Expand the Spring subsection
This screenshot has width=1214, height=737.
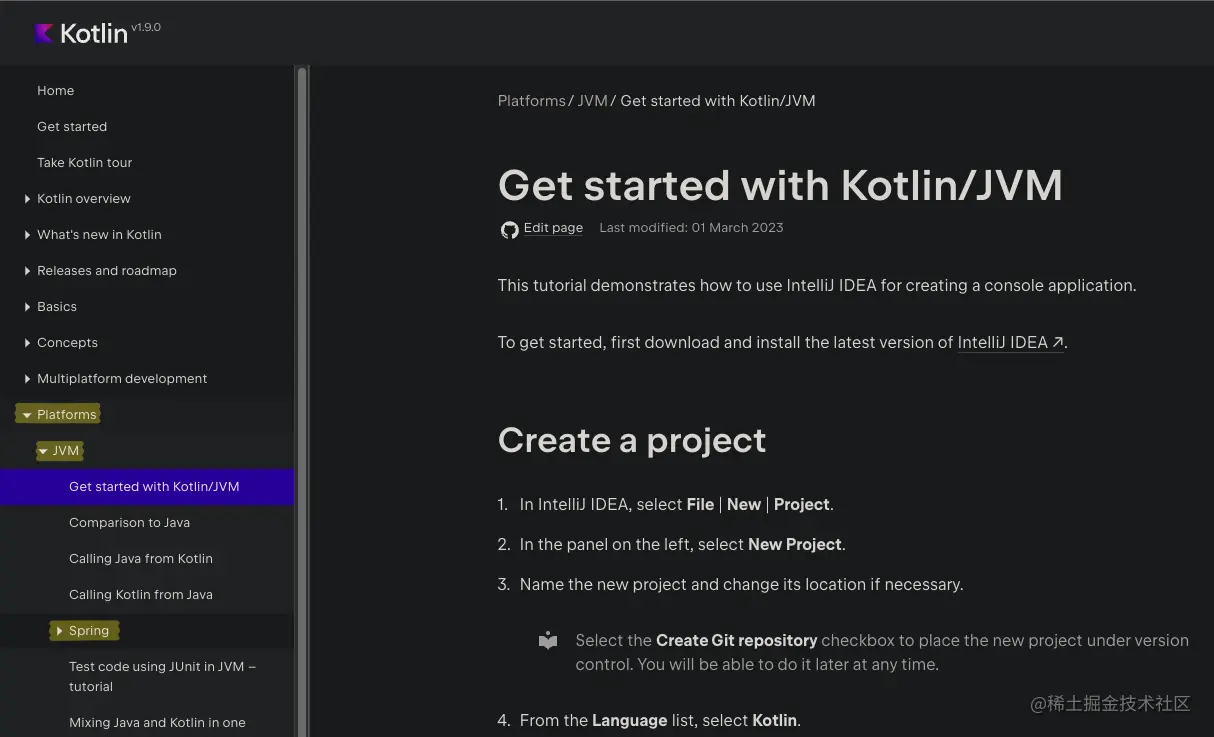tap(59, 631)
